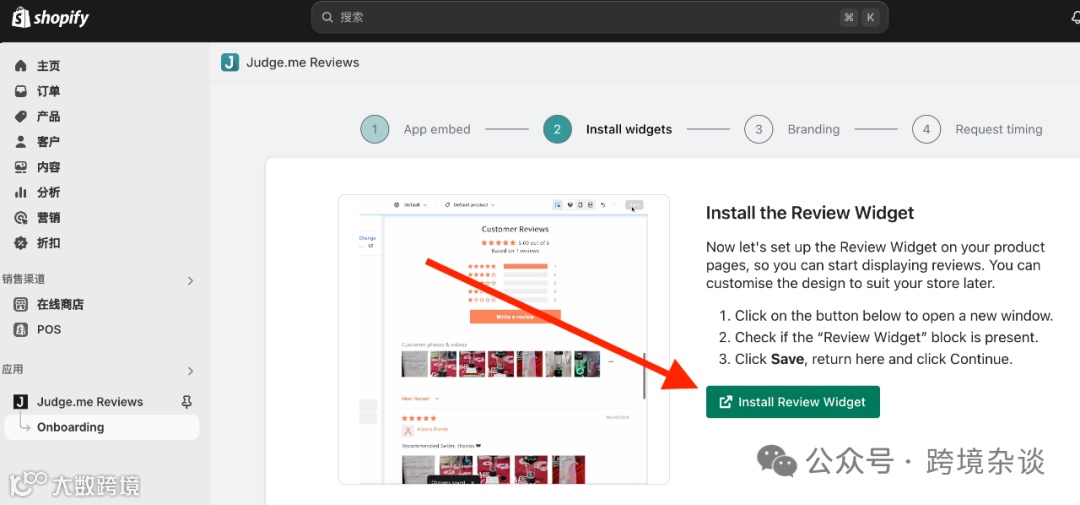
Task: Click the Install Review Widget button
Action: 793,402
